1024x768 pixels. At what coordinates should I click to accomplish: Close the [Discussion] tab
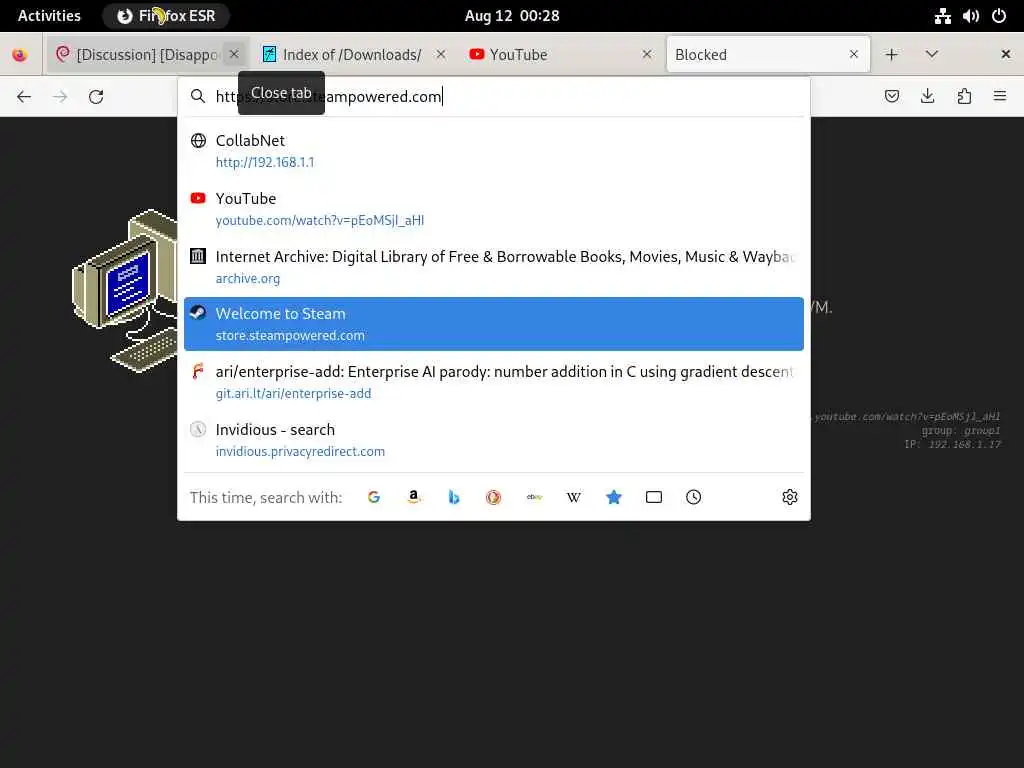[x=234, y=54]
